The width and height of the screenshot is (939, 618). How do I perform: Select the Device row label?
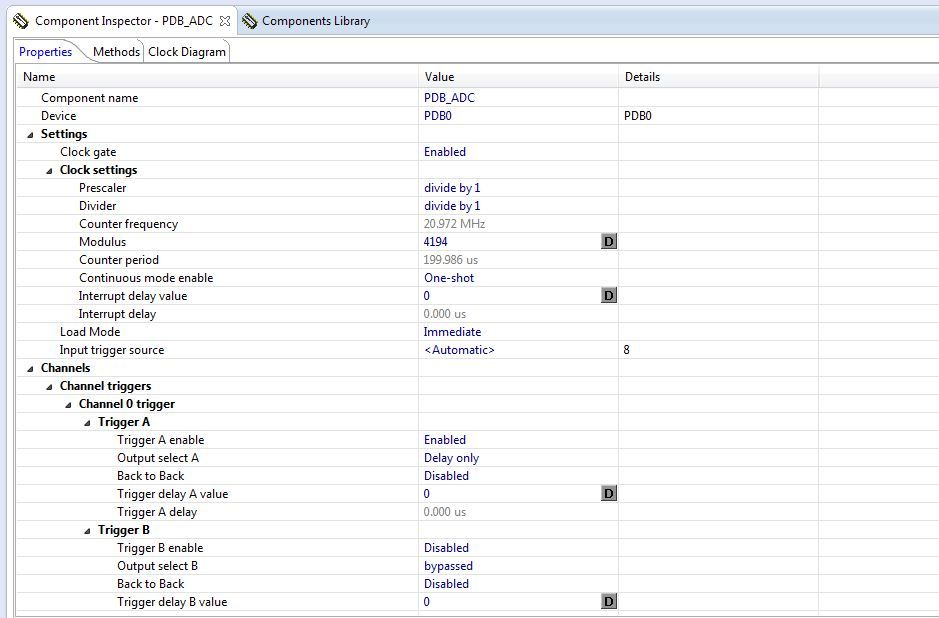pyautogui.click(x=59, y=116)
